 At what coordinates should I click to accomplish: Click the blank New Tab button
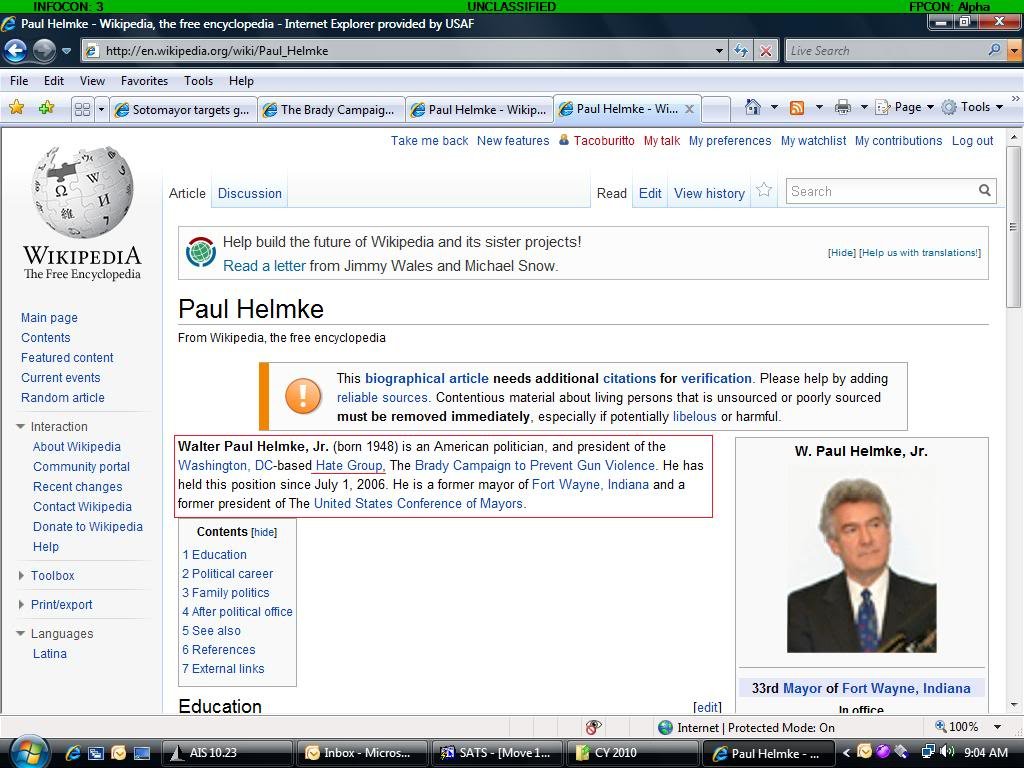pos(716,110)
